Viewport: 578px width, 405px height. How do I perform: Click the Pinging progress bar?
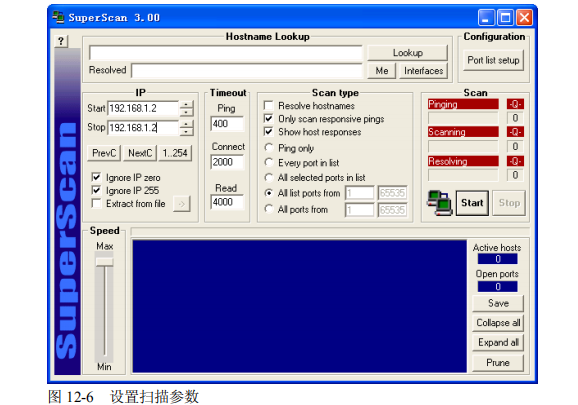pos(463,118)
